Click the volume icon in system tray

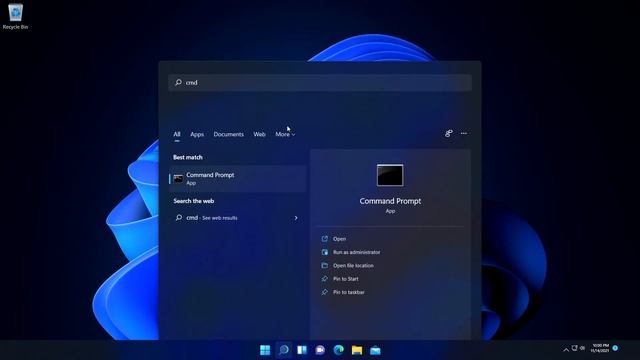click(582, 348)
